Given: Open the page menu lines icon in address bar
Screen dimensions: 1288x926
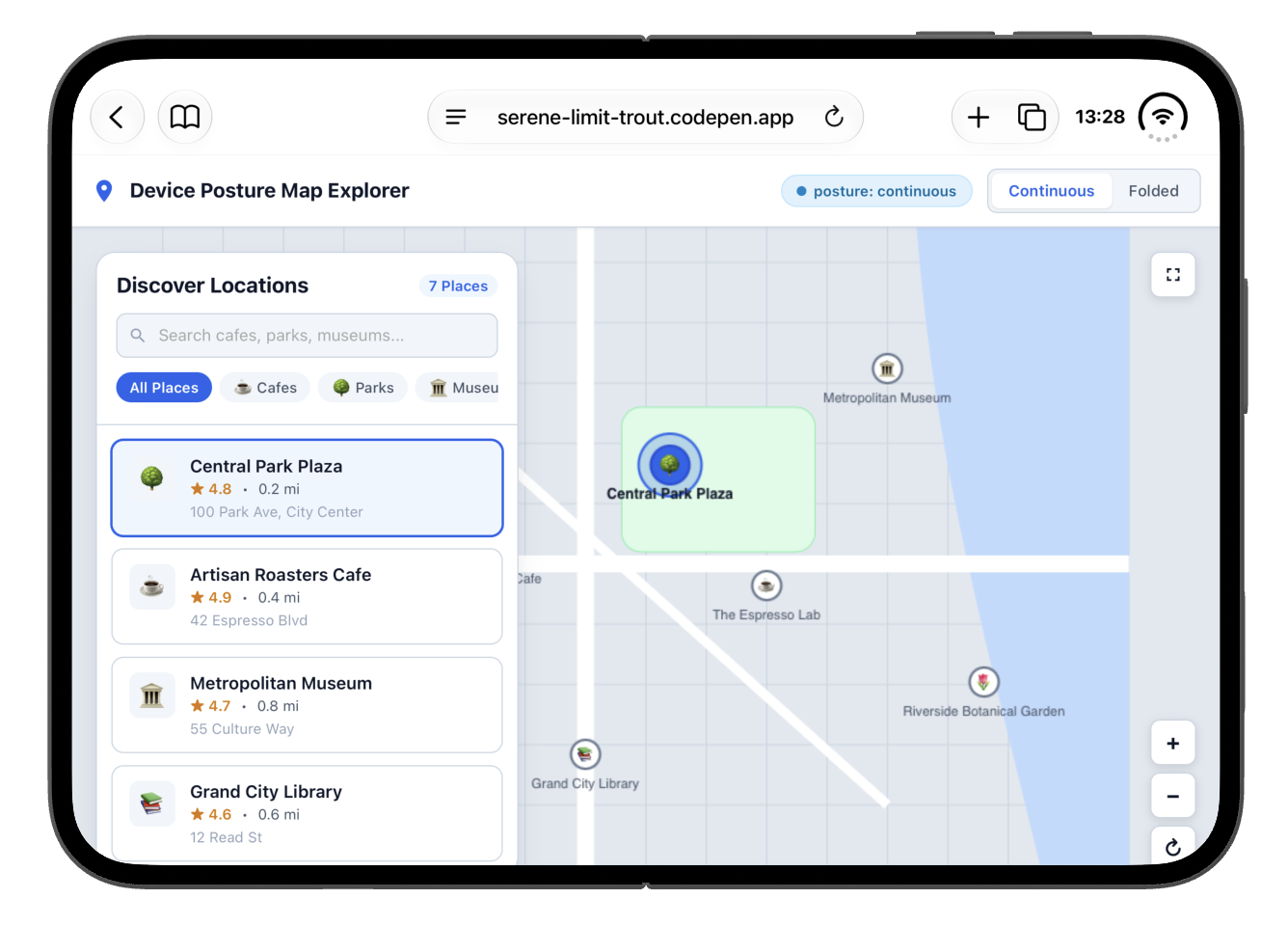Looking at the screenshot, I should tap(456, 117).
